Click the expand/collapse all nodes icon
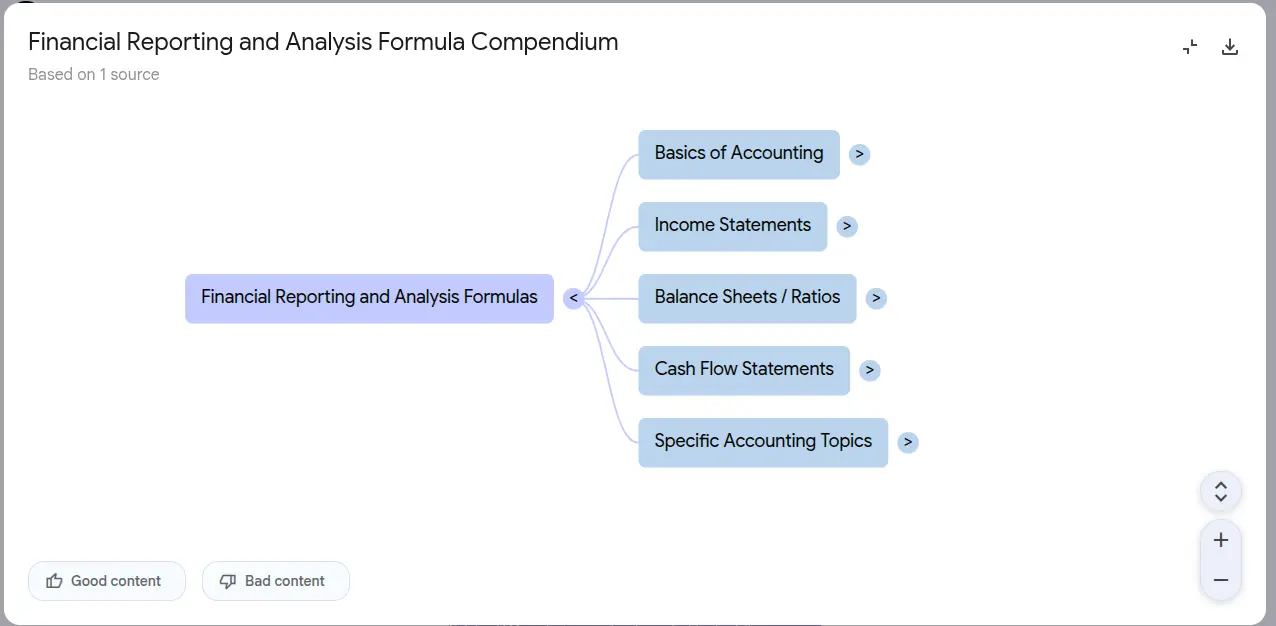1276x626 pixels. pyautogui.click(x=1221, y=492)
